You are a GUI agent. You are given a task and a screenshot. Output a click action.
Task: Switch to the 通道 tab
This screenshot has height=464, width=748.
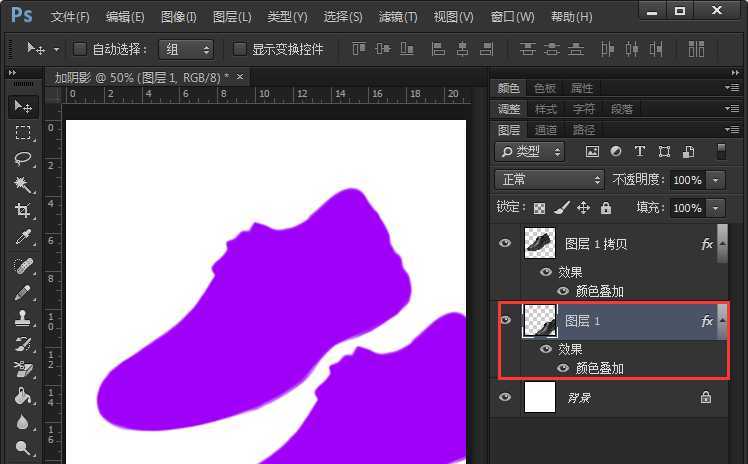(x=546, y=130)
